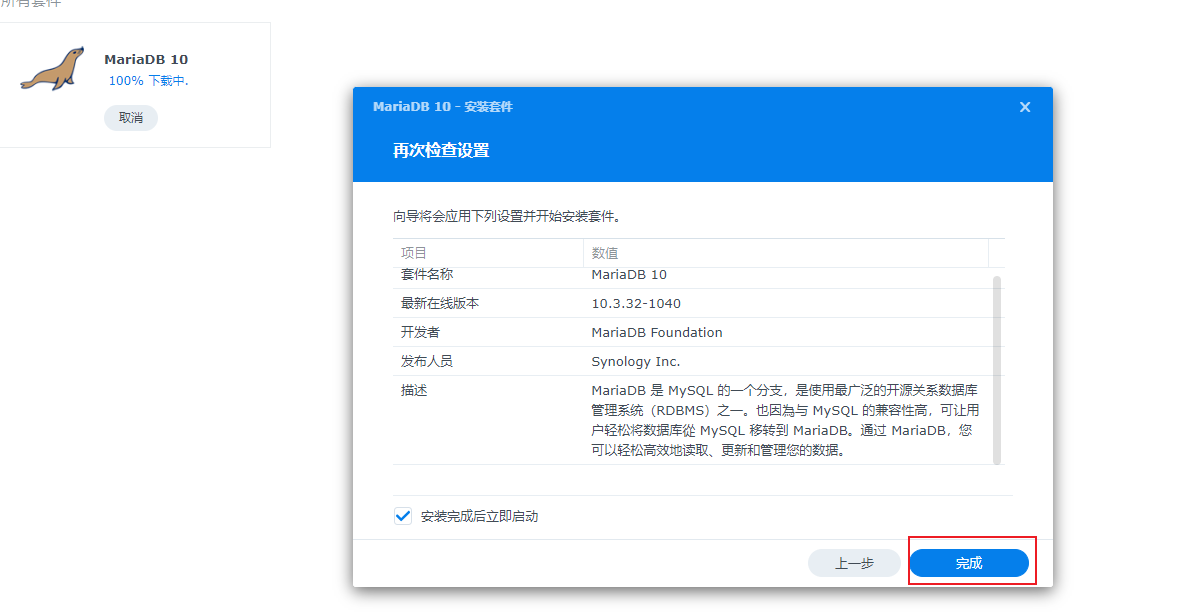
Task: Click the version value 10.3.32-1040
Action: coord(636,303)
